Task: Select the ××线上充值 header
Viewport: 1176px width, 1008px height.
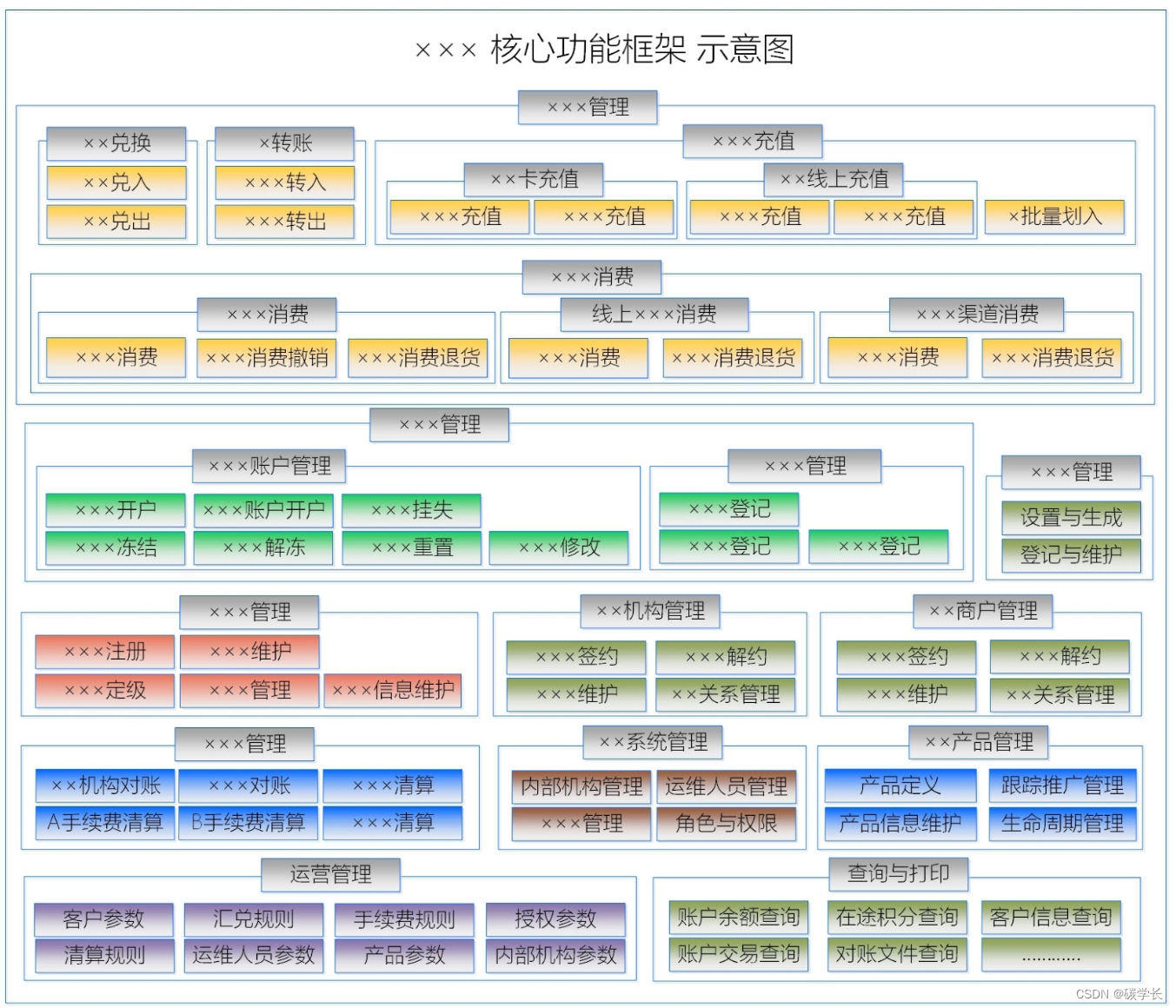Action: click(x=834, y=180)
